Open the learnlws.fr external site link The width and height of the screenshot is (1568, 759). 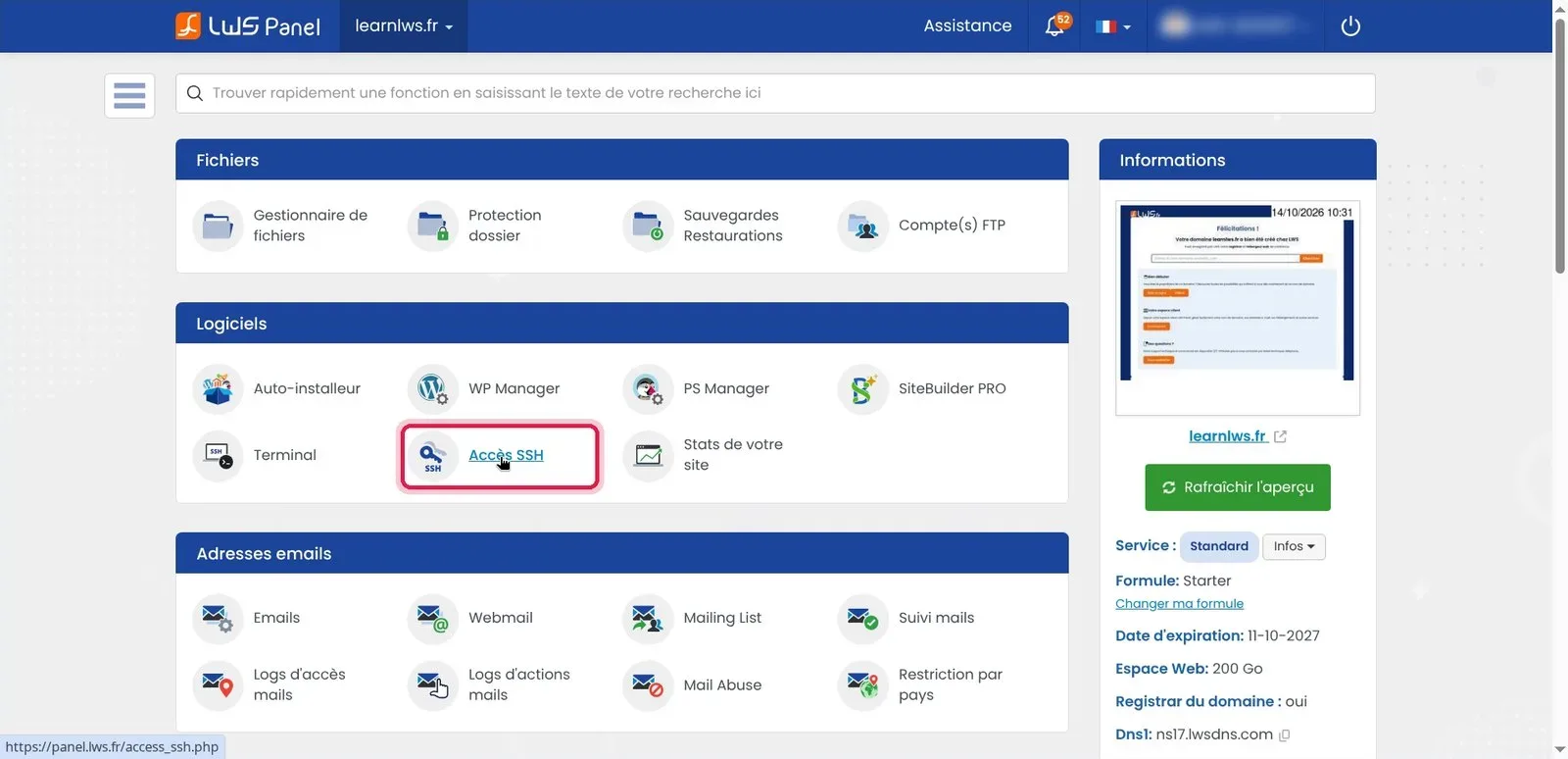pos(1238,436)
